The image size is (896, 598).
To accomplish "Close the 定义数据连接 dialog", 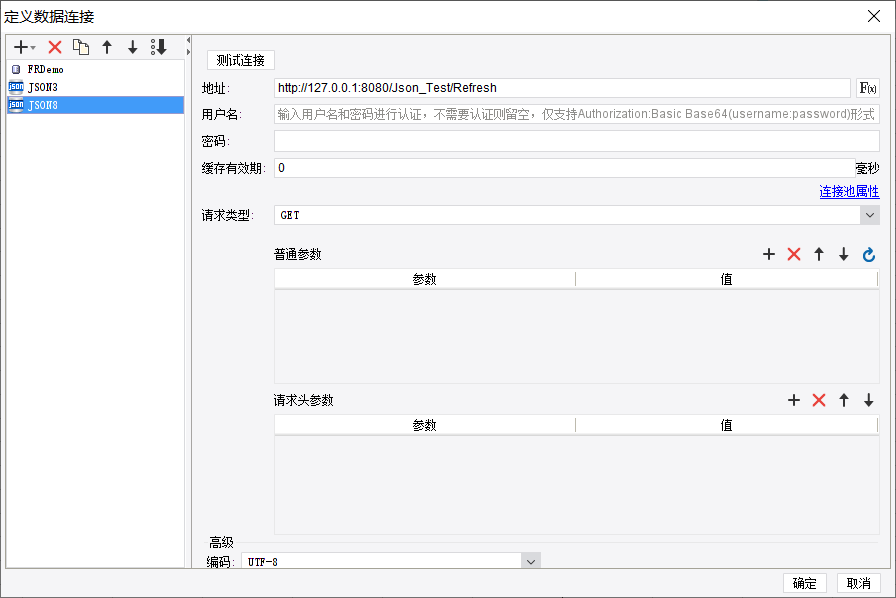I will 874,17.
